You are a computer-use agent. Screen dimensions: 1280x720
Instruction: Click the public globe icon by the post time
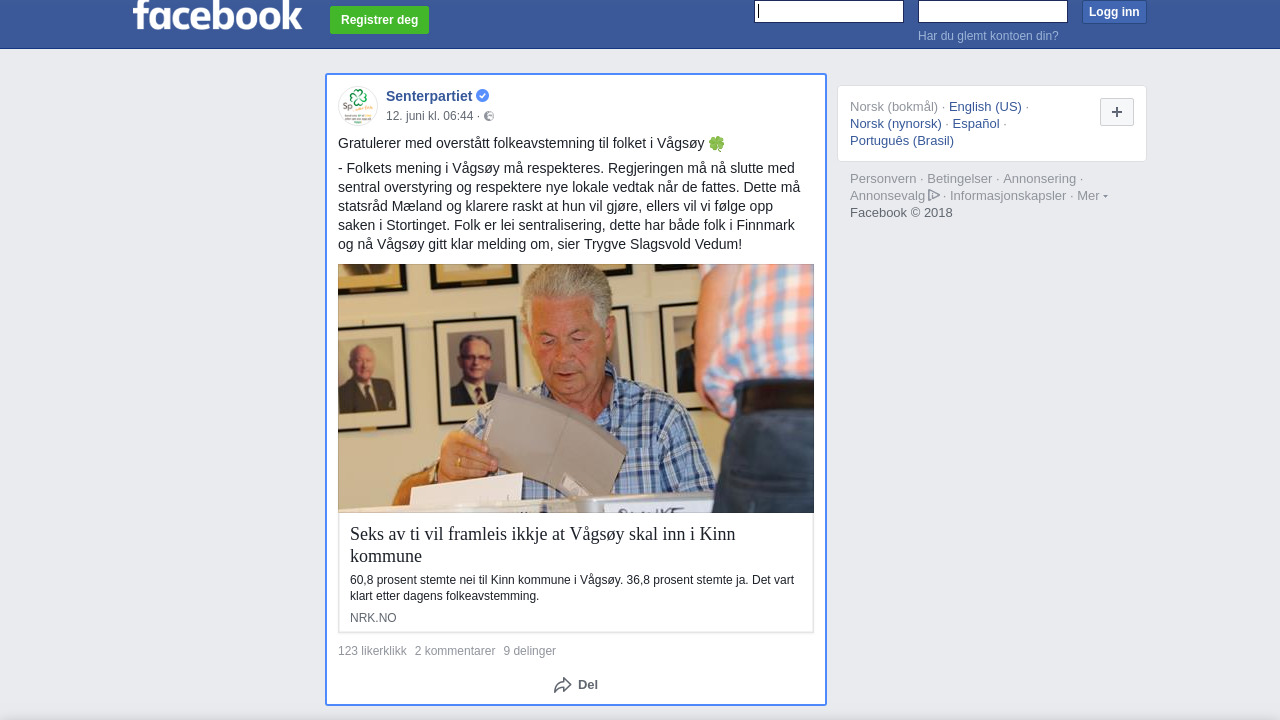click(x=489, y=116)
